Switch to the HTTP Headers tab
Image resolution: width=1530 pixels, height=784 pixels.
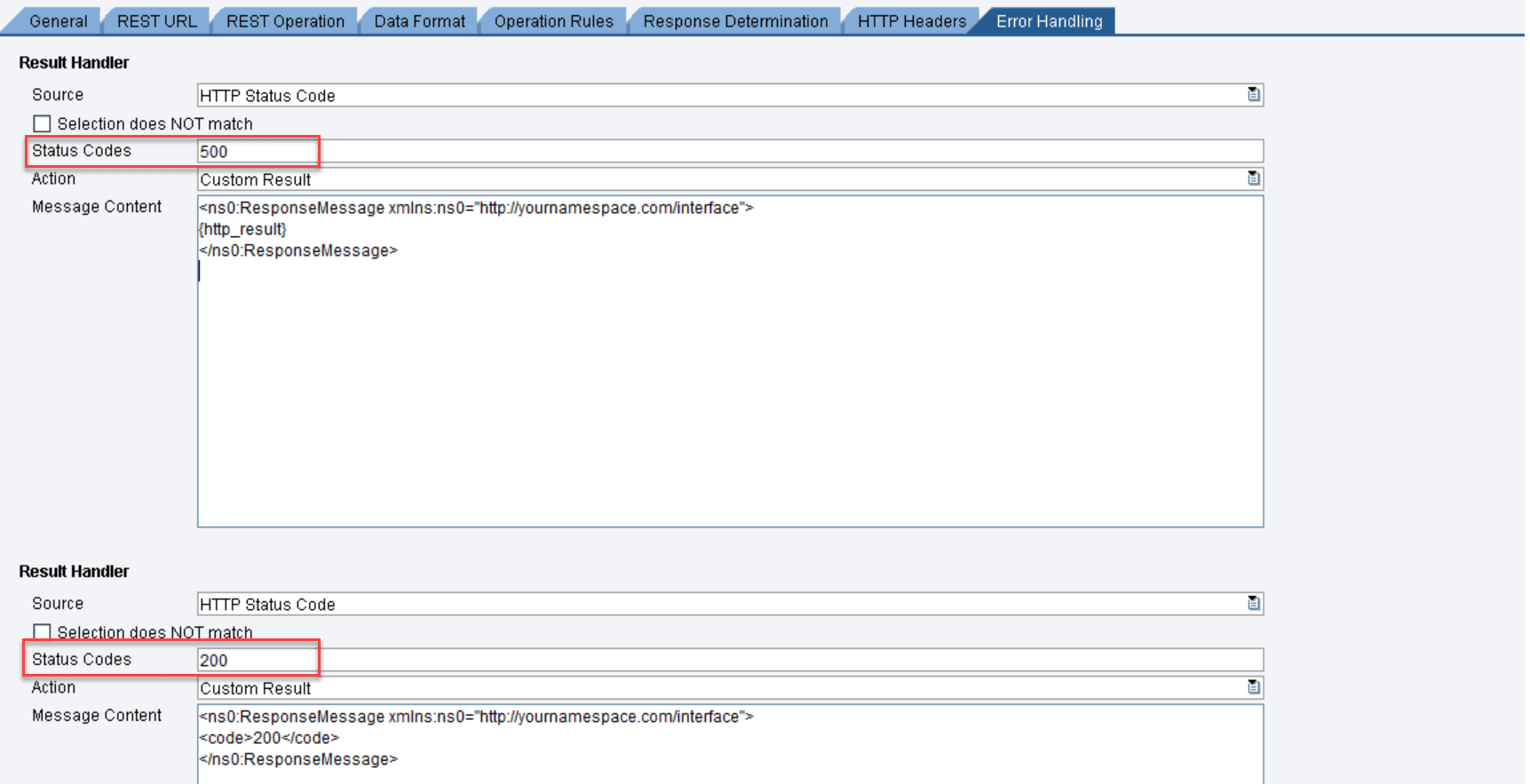911,21
